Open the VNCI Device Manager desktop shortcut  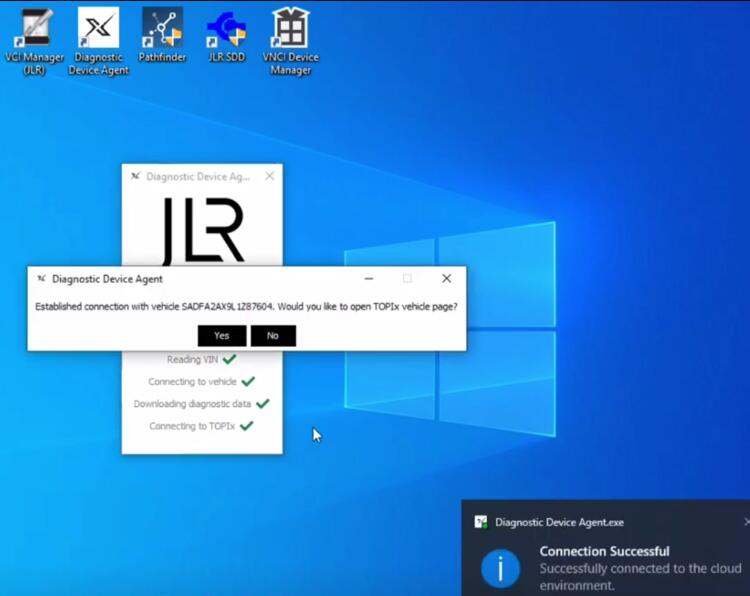coord(290,42)
